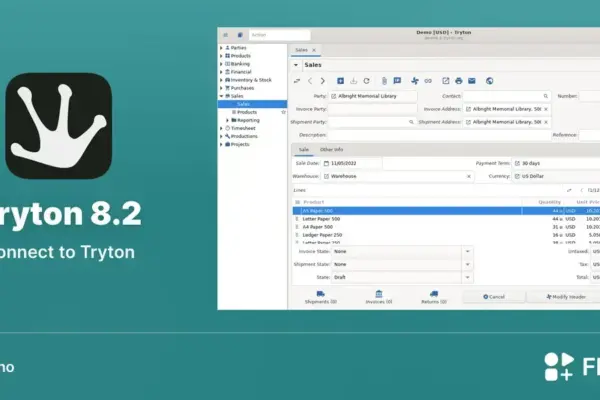
Task: Select the Sales tab at the top
Action: click(x=302, y=50)
